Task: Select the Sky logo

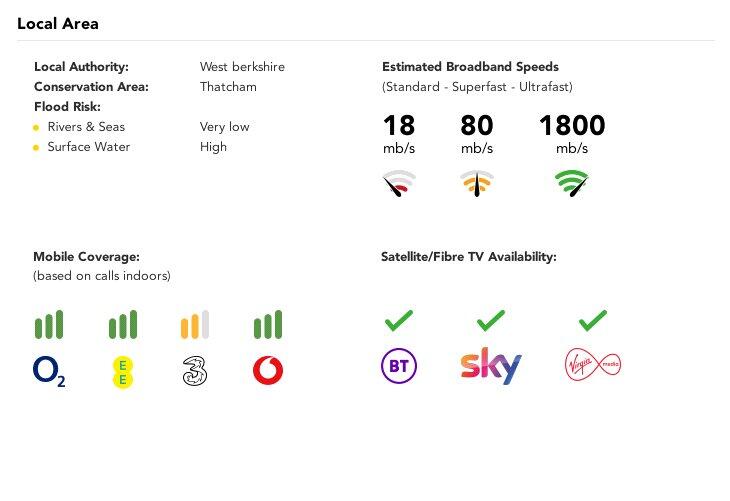Action: (491, 367)
